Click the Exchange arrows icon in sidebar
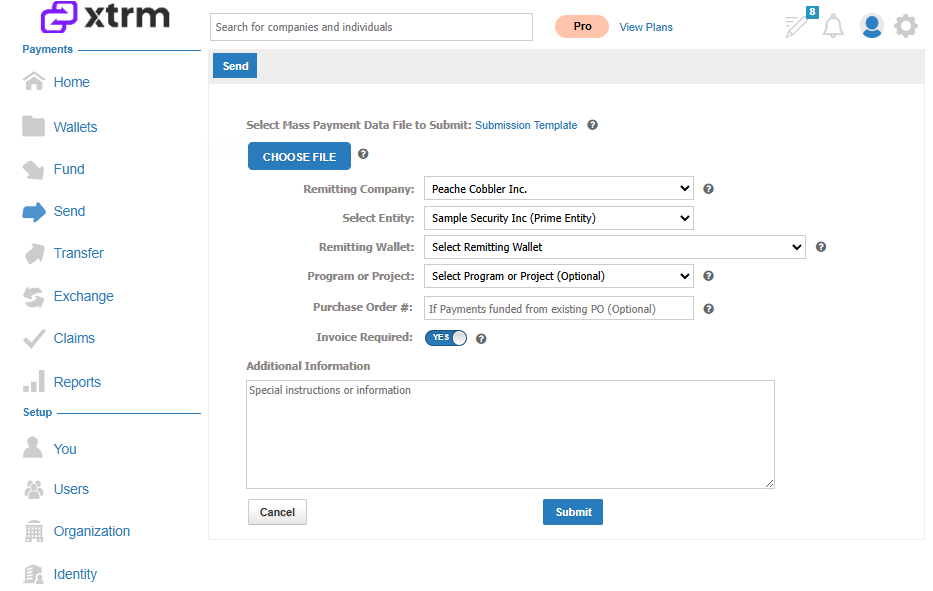The image size is (933, 591). (34, 296)
